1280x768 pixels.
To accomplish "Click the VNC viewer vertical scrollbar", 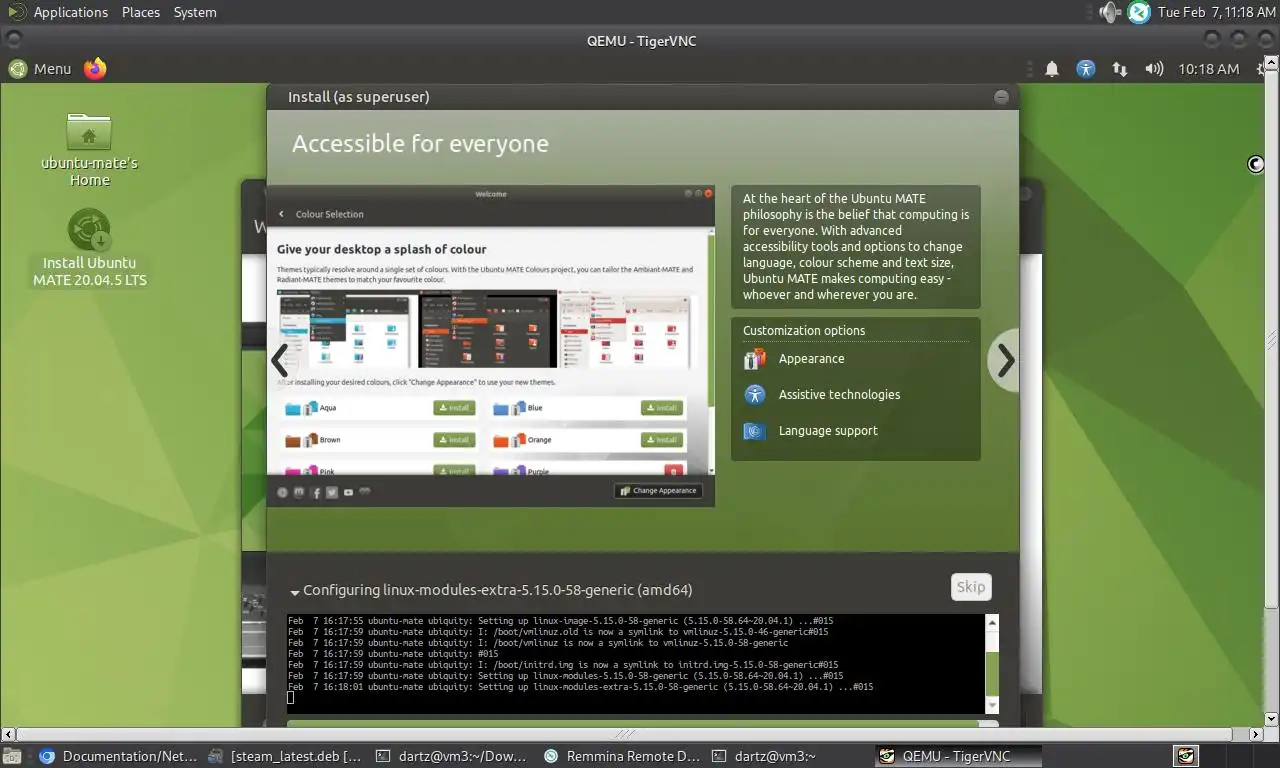I will pos(1272,390).
